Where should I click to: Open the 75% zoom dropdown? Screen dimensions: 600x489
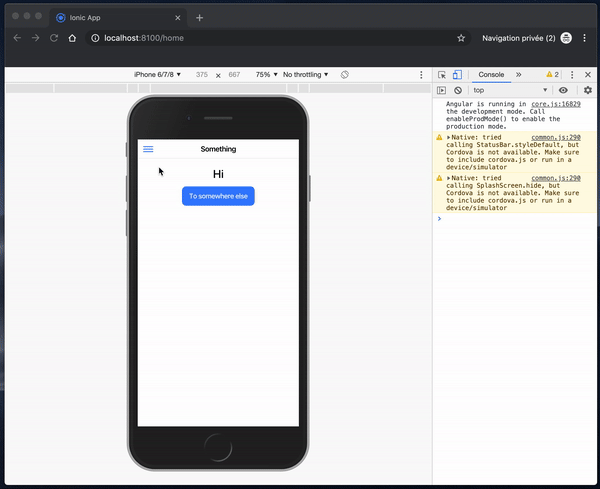[x=265, y=75]
